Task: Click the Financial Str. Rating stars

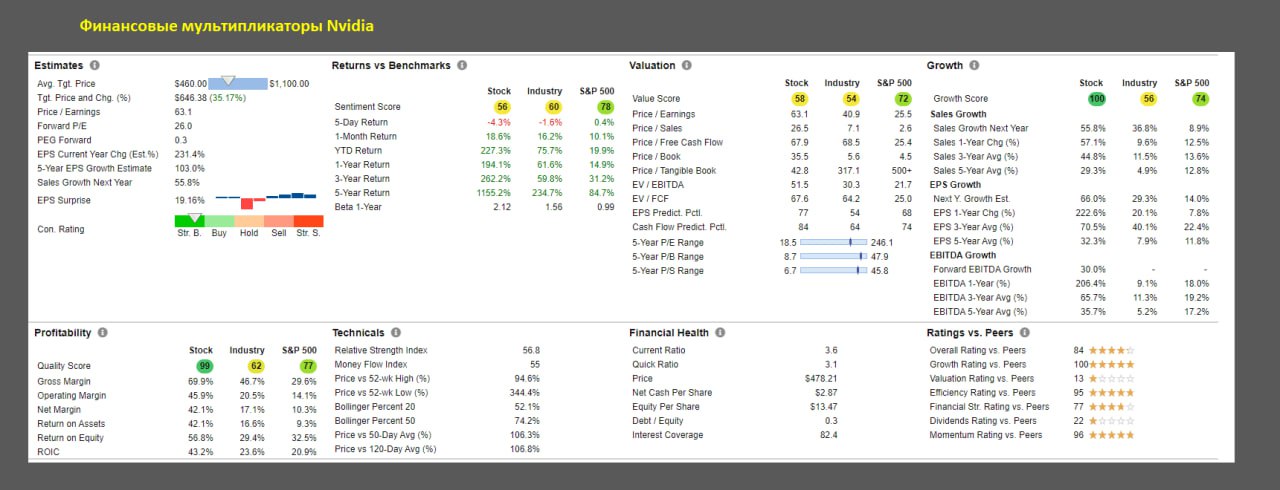Action: click(x=1111, y=407)
